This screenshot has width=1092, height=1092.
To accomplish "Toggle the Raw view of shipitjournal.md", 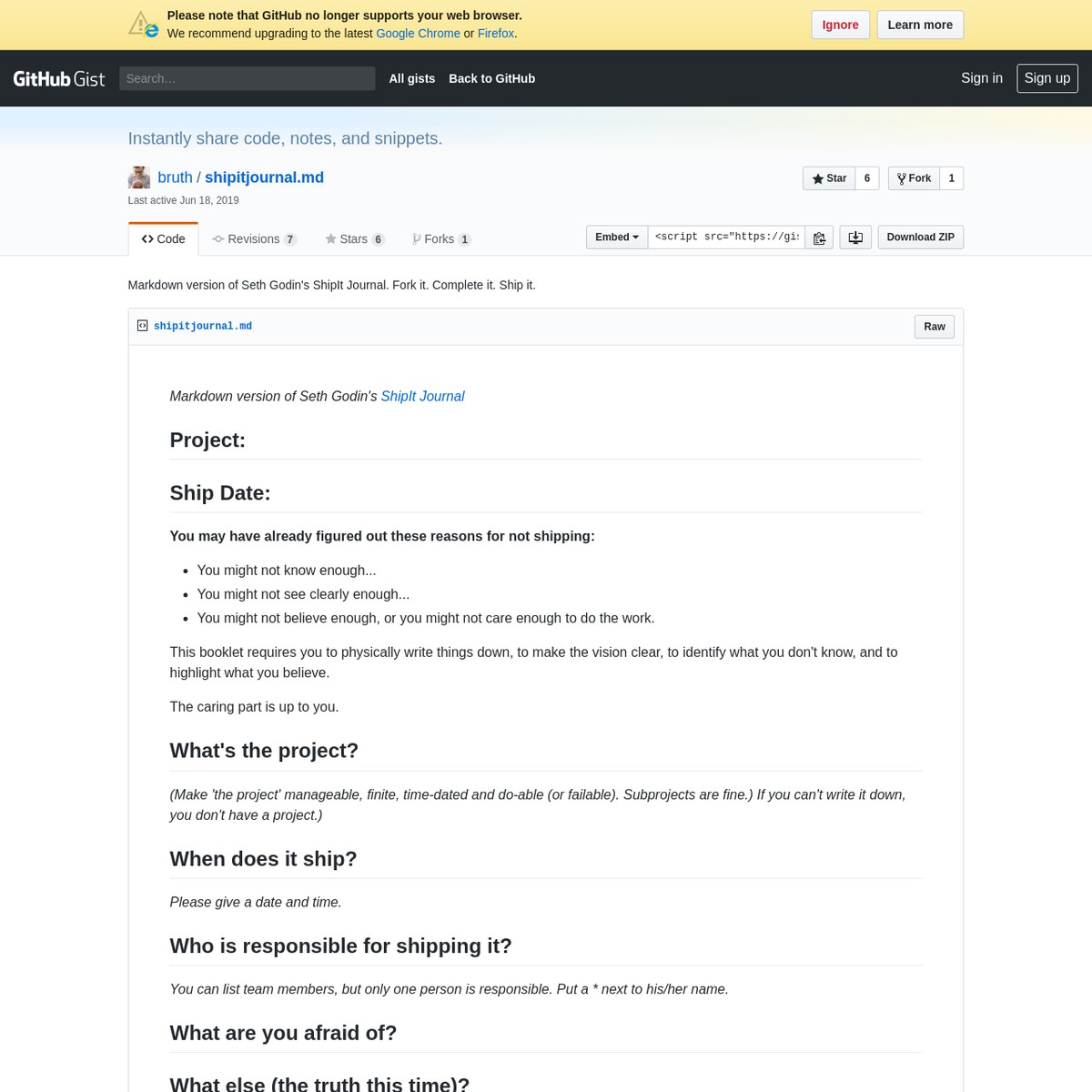I will tap(934, 326).
